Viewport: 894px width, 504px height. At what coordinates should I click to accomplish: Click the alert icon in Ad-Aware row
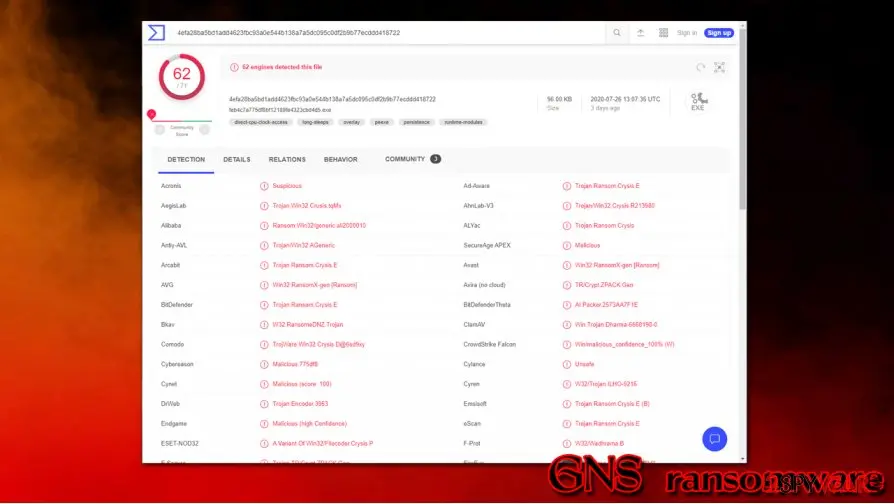[567, 186]
